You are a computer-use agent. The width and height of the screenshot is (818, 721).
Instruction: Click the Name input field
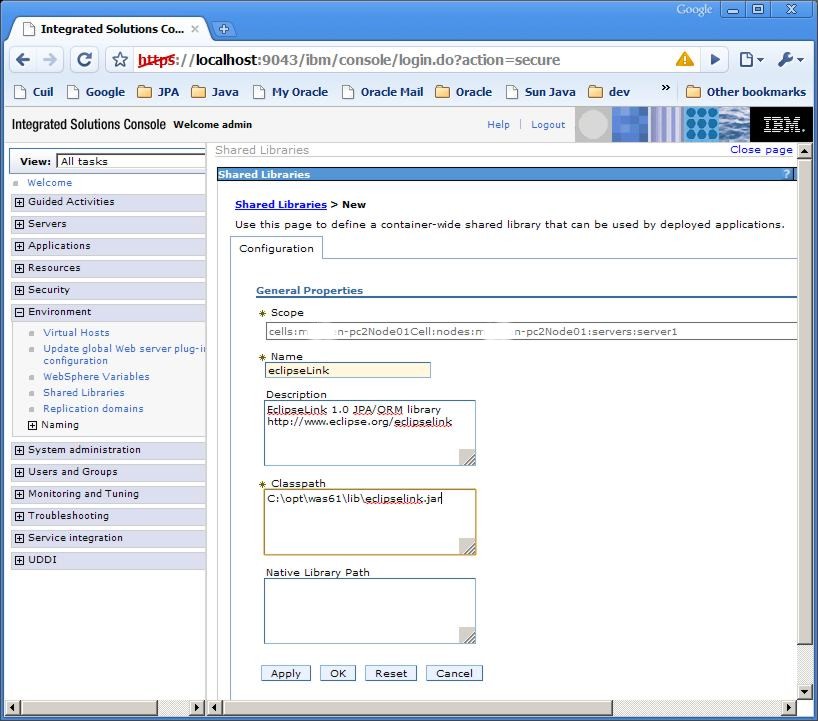pyautogui.click(x=348, y=370)
